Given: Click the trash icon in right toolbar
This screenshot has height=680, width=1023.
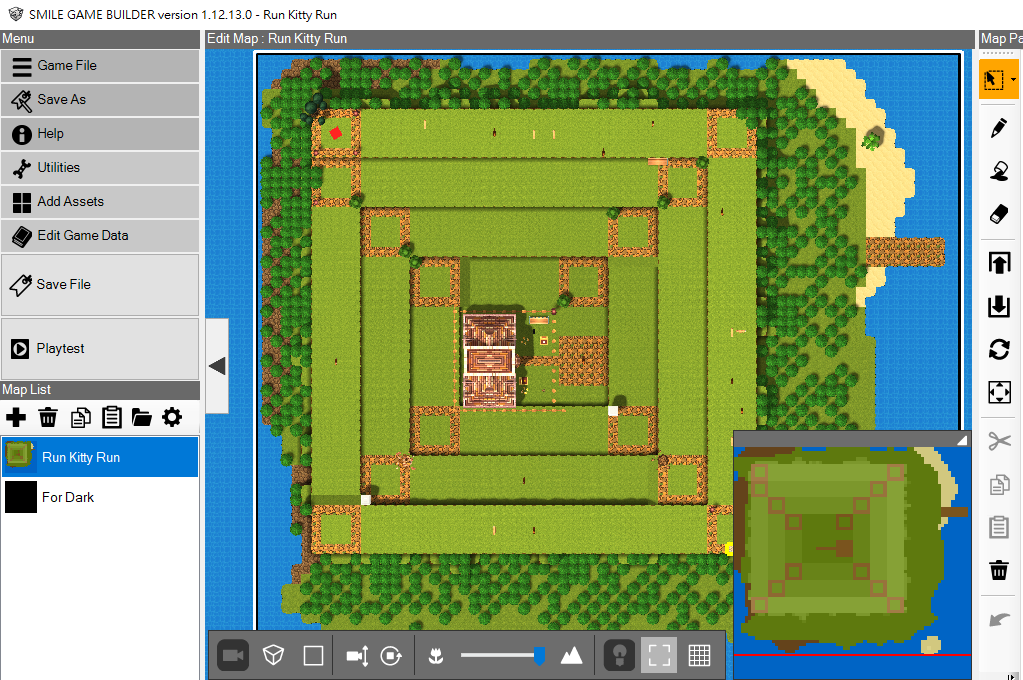Looking at the screenshot, I should [999, 570].
